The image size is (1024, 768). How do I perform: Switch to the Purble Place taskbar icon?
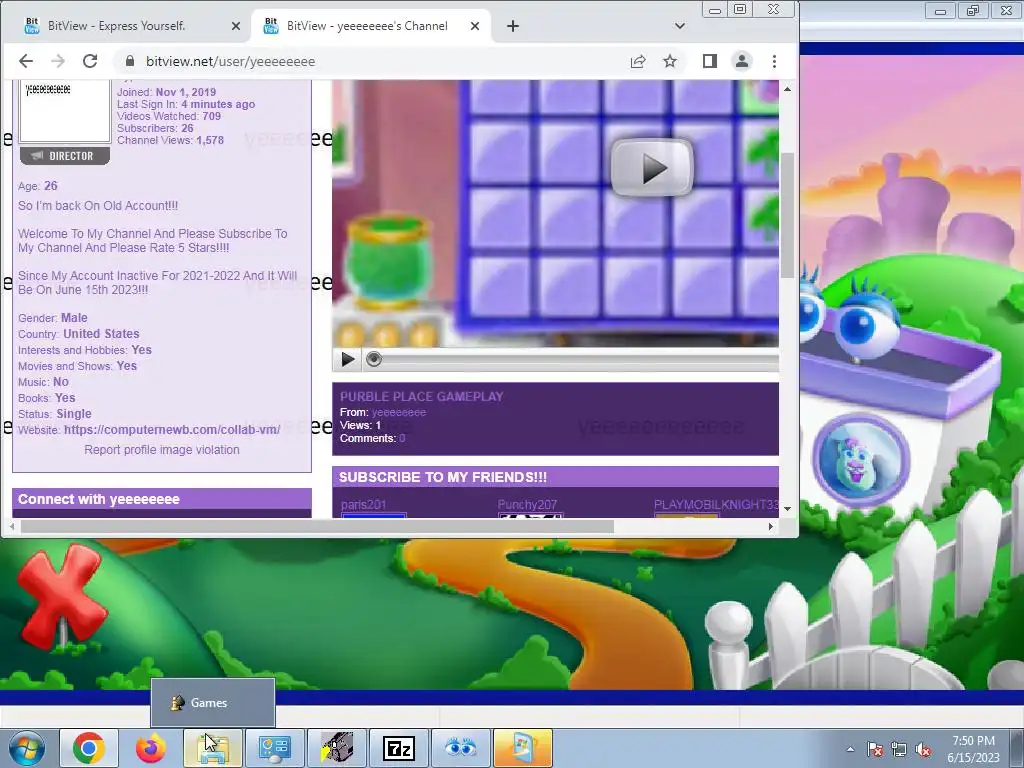pyautogui.click(x=460, y=748)
